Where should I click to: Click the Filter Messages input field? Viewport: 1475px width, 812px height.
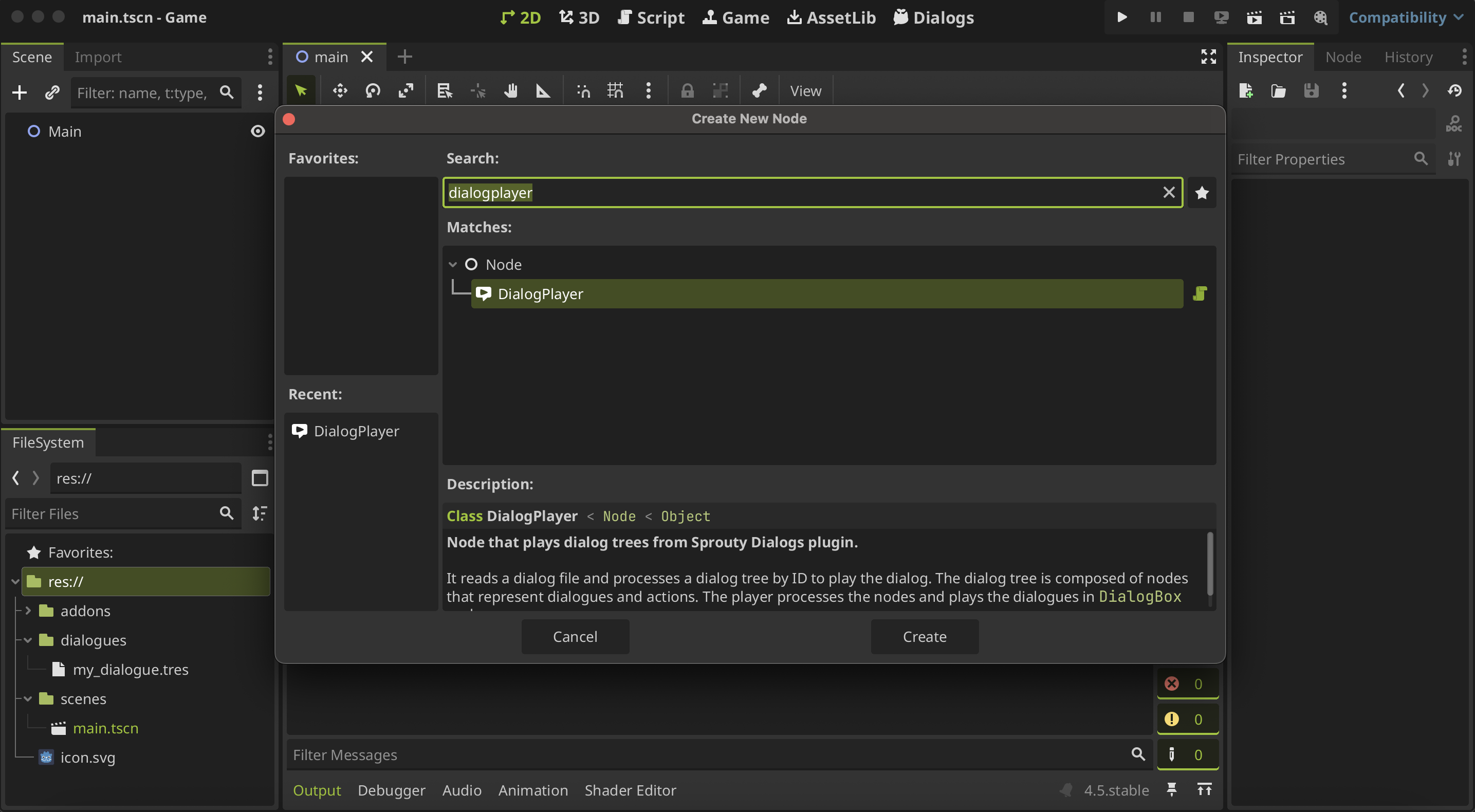coord(687,755)
